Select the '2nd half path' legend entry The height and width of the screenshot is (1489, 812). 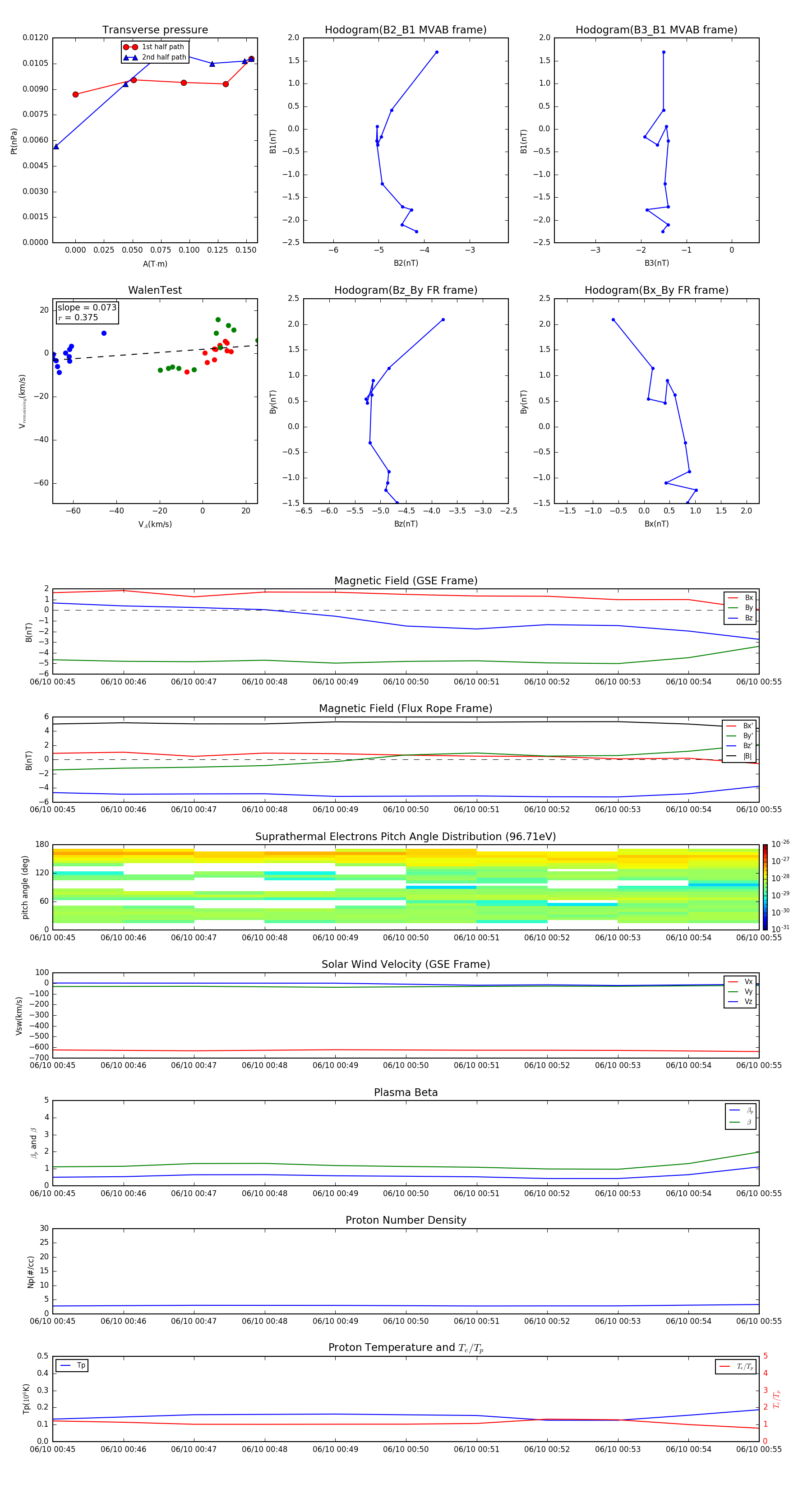tap(155, 57)
